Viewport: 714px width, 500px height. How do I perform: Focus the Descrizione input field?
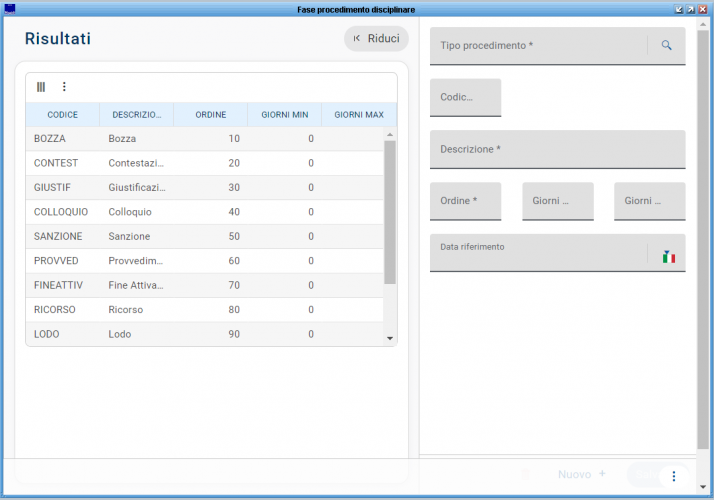(x=557, y=150)
